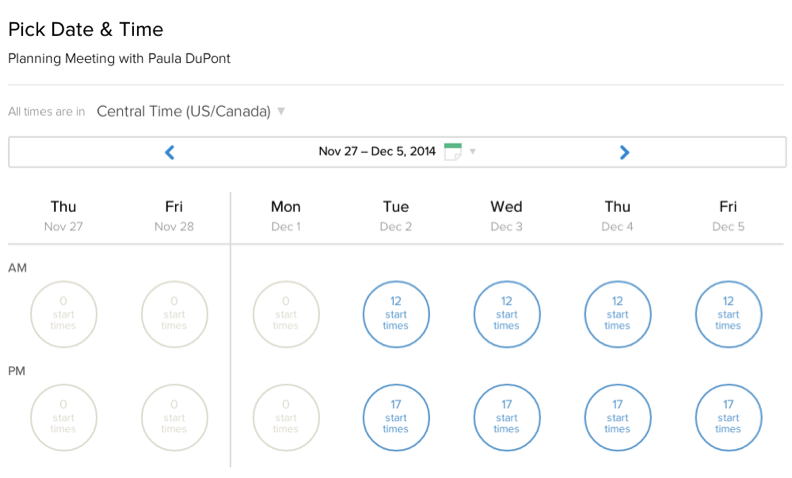The height and width of the screenshot is (478, 792).
Task: Click the Tue Dec 2 column header
Action: [396, 216]
